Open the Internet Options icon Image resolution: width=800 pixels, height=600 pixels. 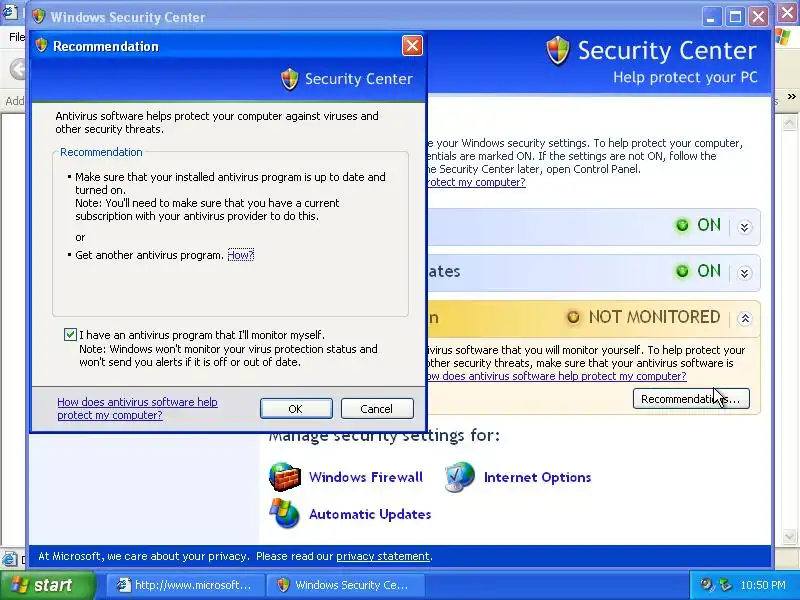[x=460, y=477]
